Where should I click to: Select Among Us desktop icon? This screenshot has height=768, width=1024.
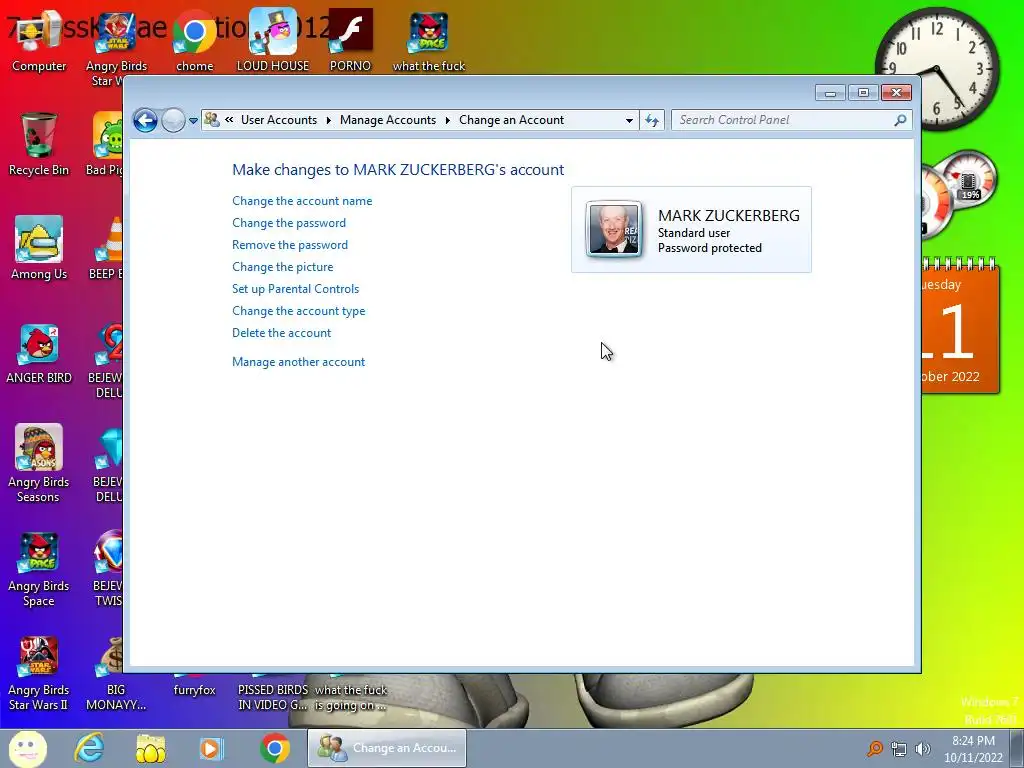coord(39,249)
